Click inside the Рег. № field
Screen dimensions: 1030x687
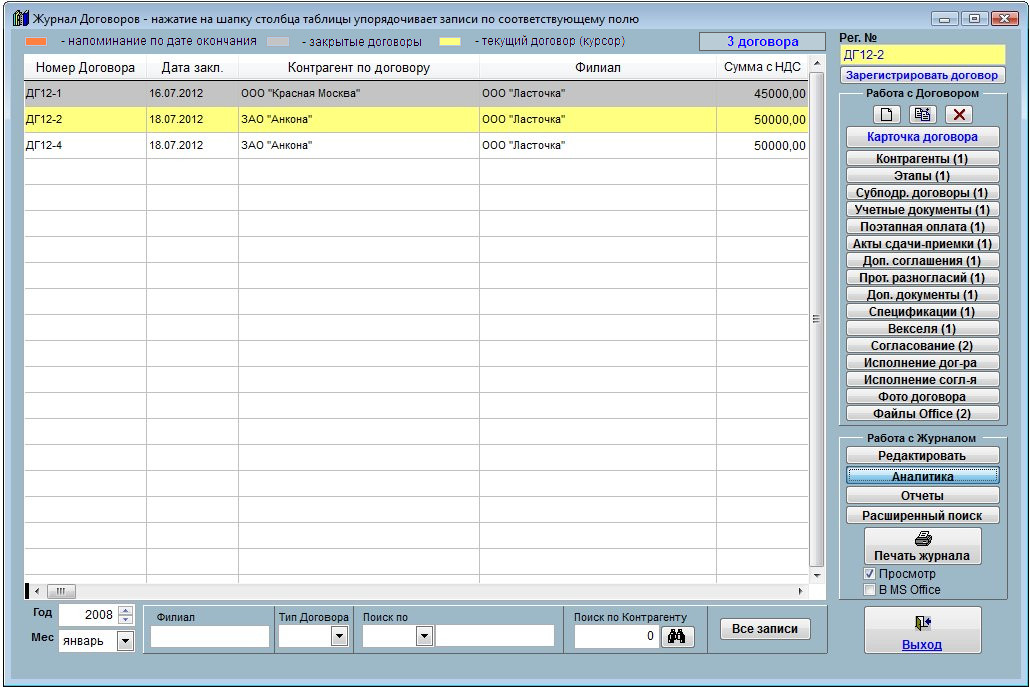(x=922, y=55)
